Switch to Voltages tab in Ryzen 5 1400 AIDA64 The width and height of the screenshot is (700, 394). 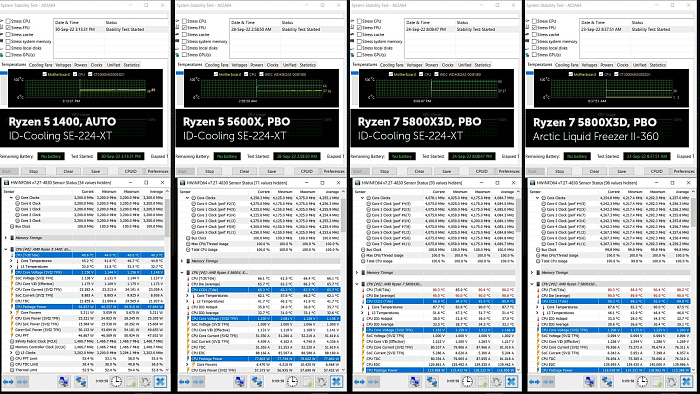[63, 65]
